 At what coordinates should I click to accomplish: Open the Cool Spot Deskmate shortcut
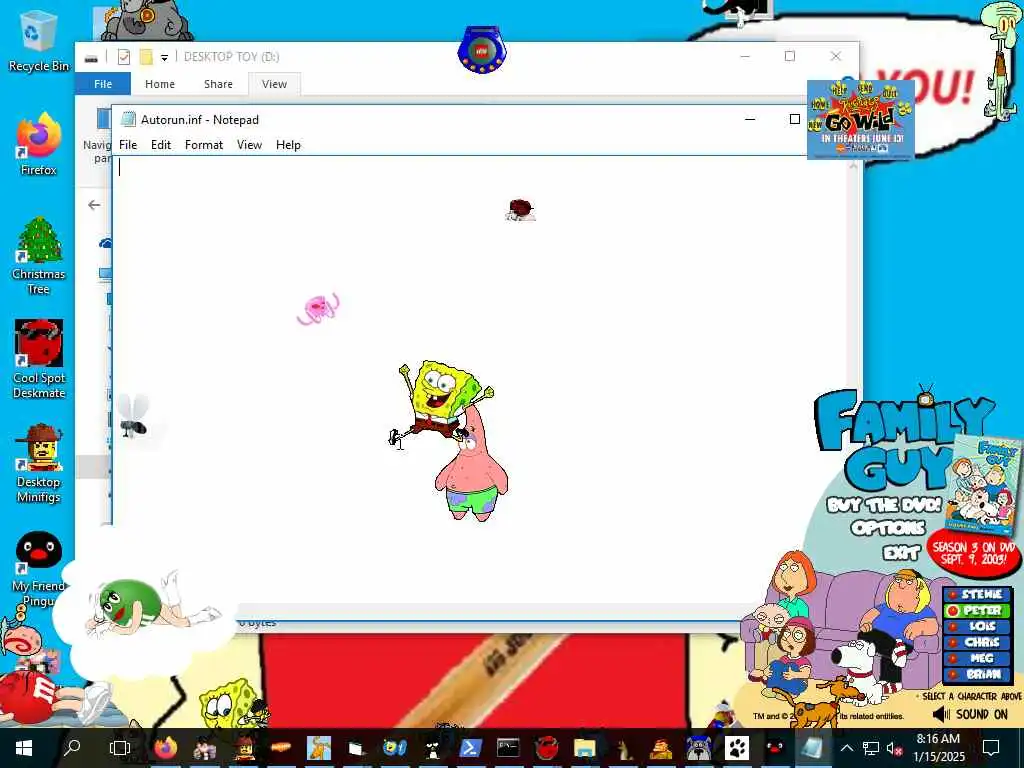tap(38, 359)
